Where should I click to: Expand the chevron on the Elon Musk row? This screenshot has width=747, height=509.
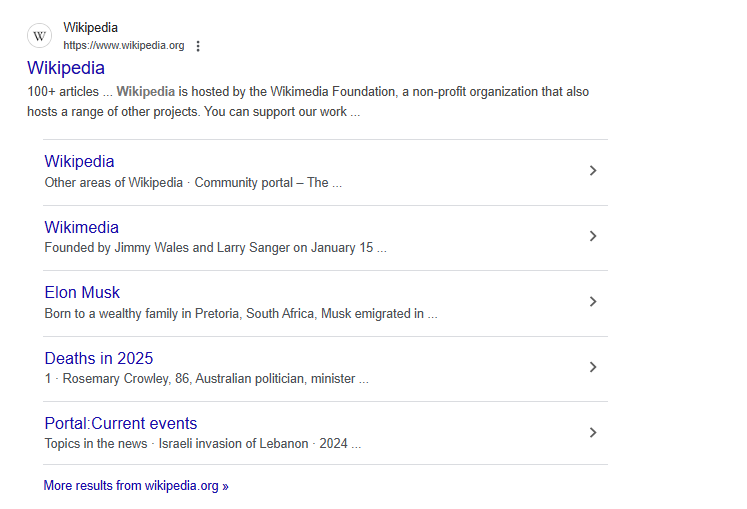coord(593,302)
